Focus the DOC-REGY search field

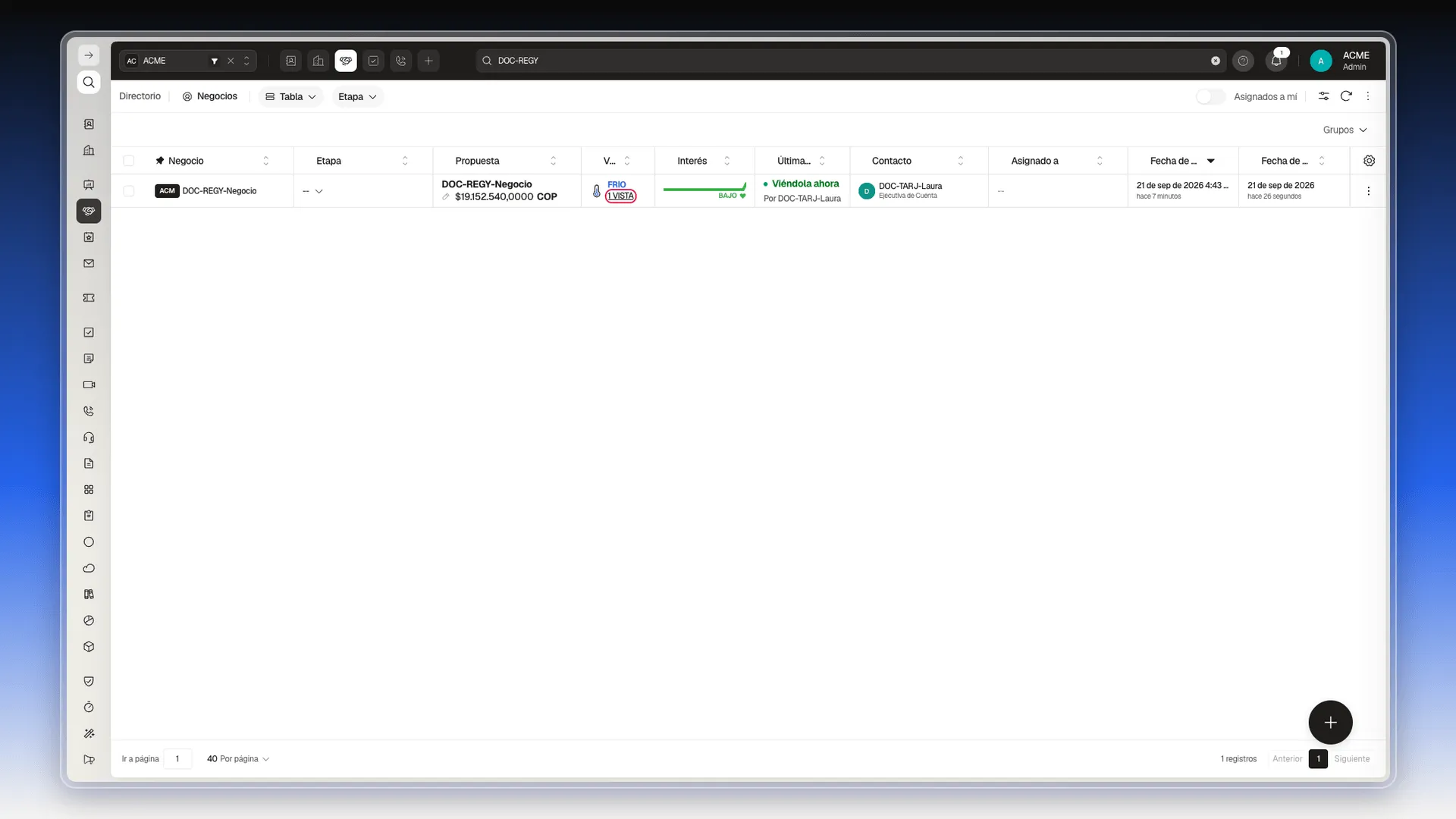[x=849, y=61]
